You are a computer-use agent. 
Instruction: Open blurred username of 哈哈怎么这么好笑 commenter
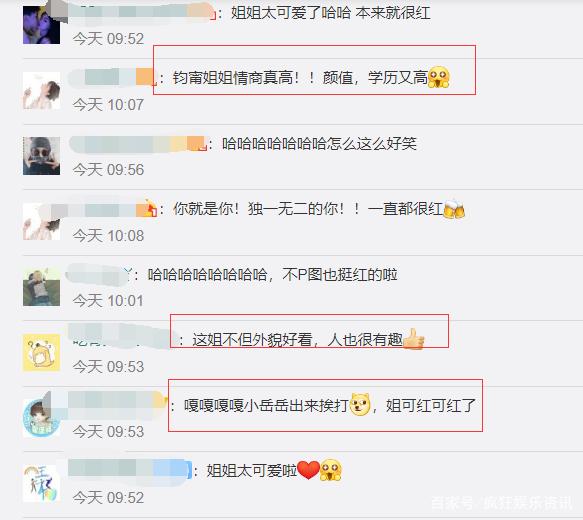pos(138,144)
